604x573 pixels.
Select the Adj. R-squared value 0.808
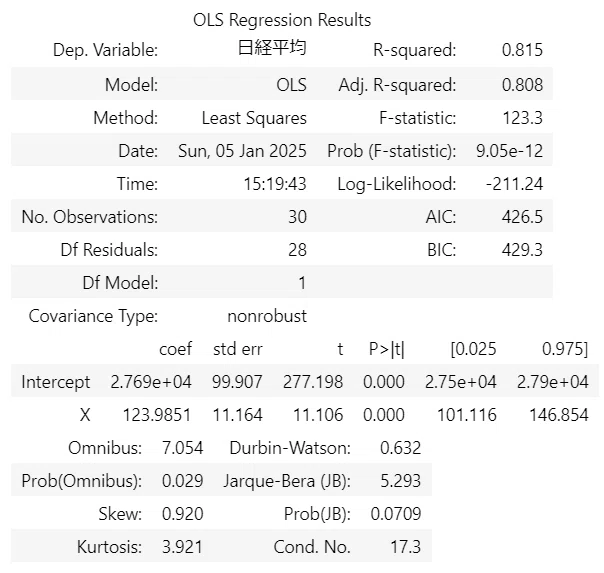pos(522,85)
